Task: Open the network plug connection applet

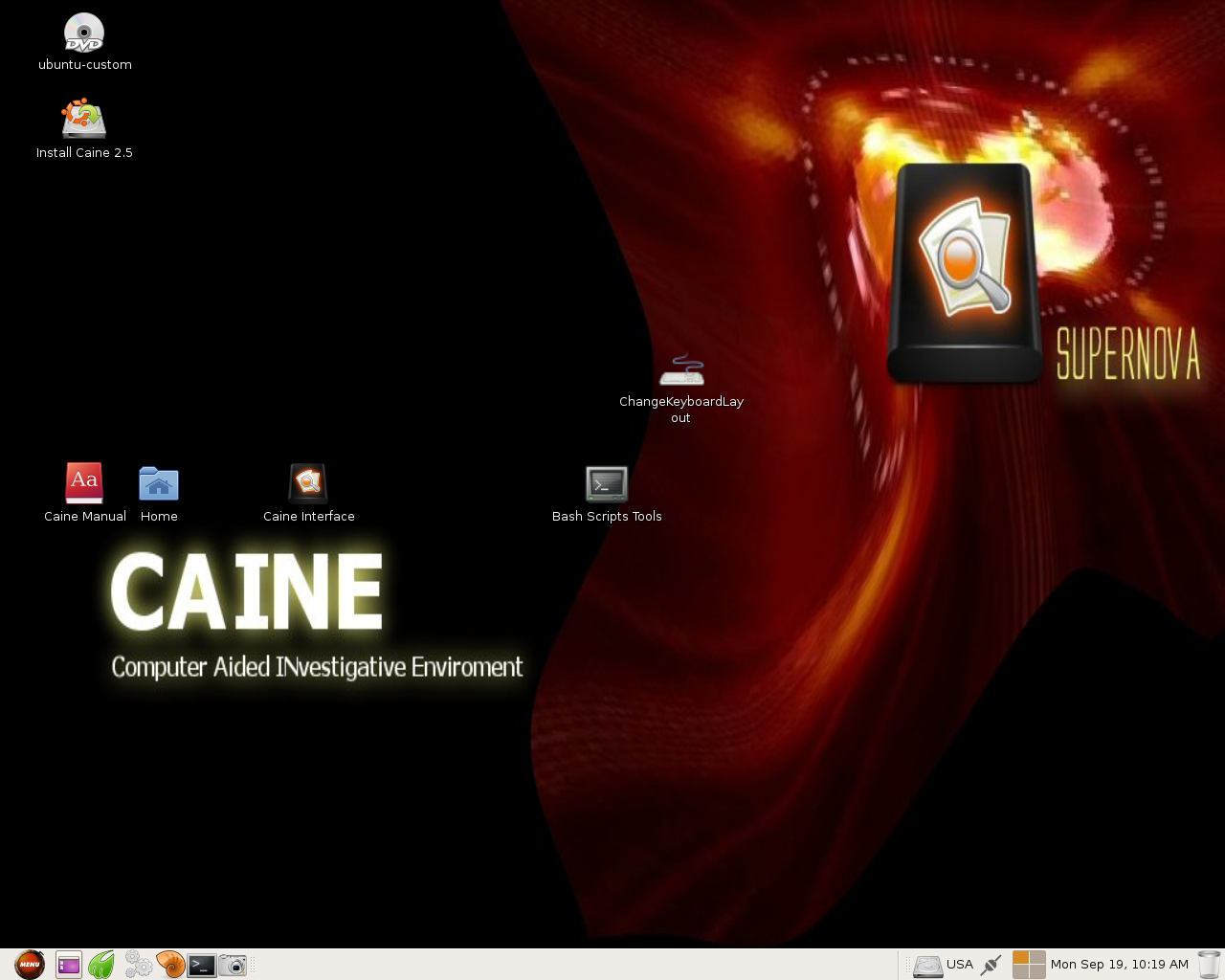Action: tap(991, 965)
